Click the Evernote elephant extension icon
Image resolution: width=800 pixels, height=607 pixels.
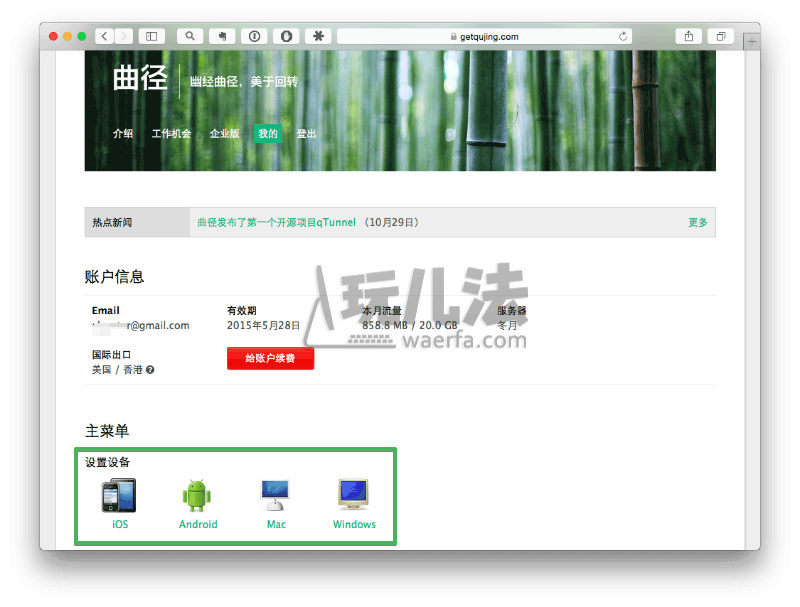click(x=222, y=36)
